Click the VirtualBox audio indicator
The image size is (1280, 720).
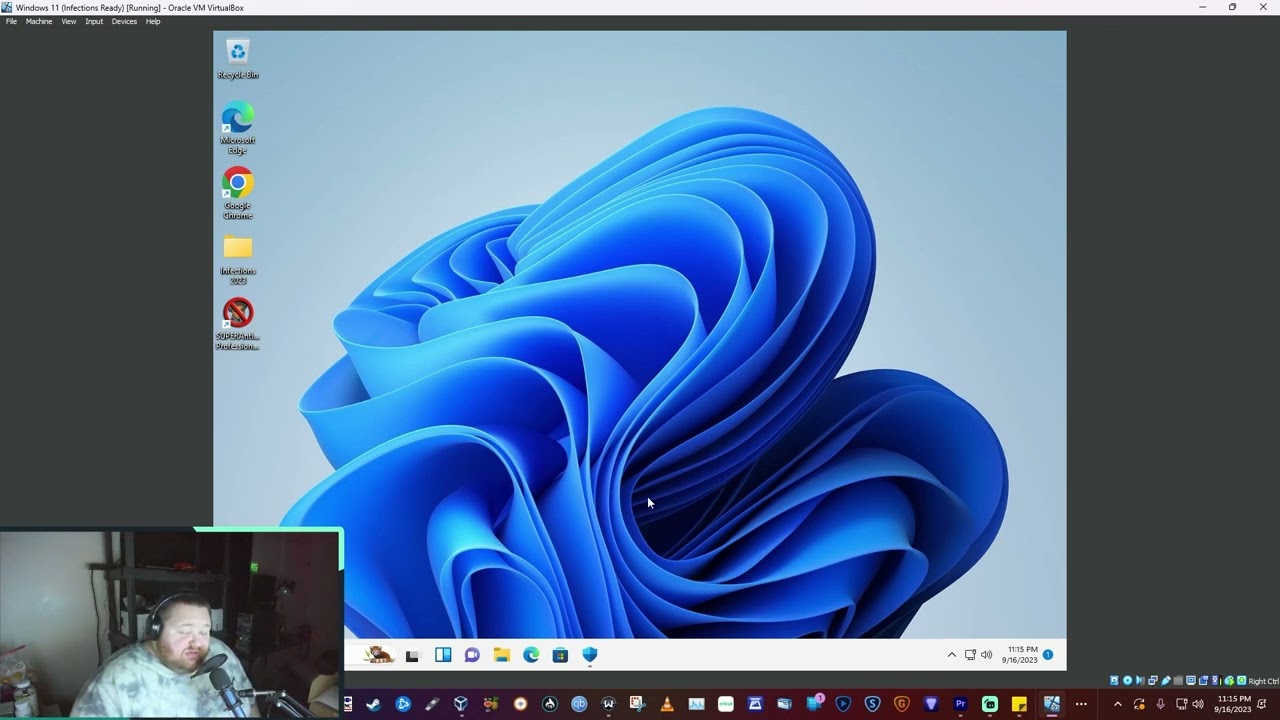[x=1140, y=681]
